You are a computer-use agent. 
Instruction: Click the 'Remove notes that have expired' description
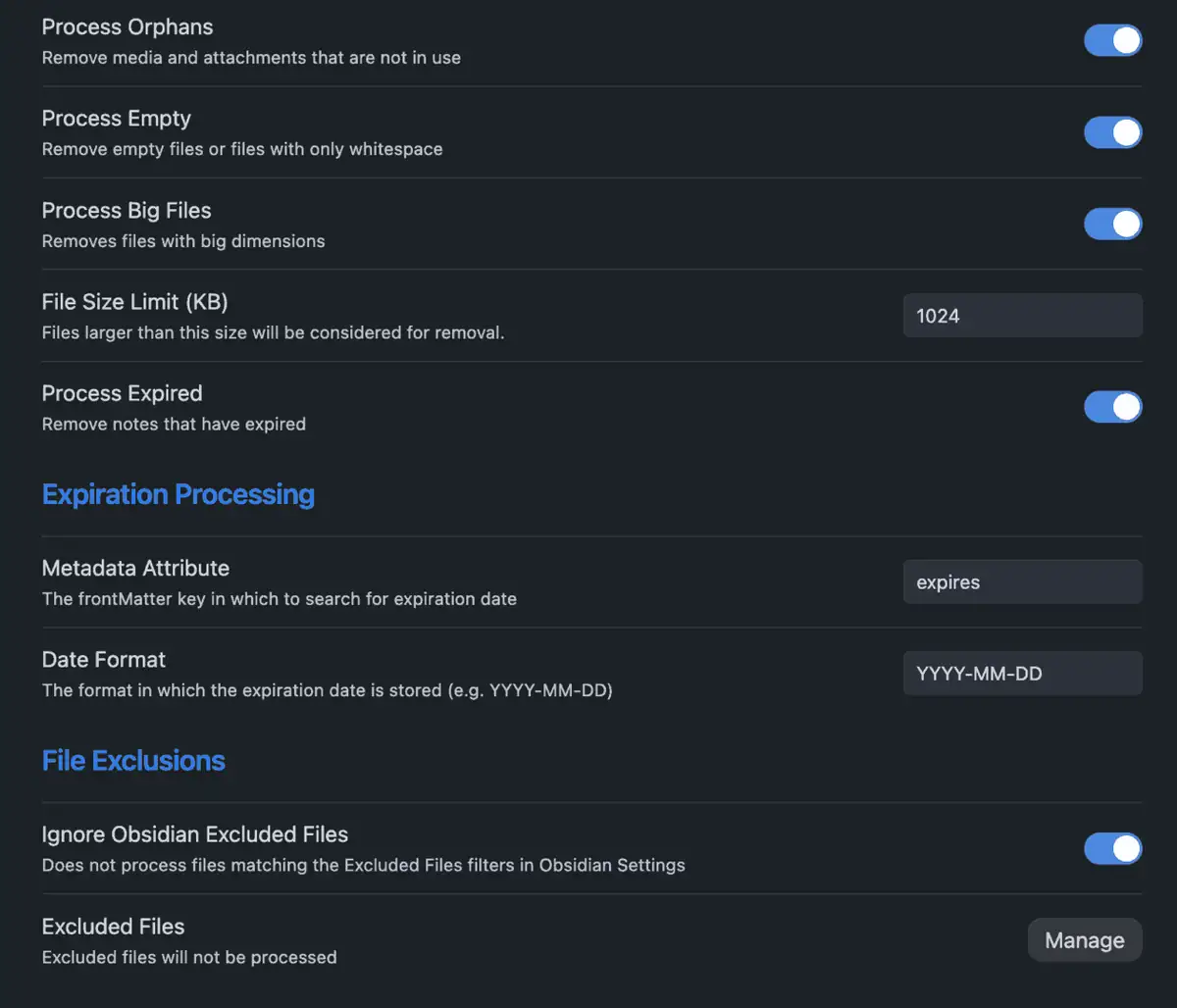tap(174, 424)
